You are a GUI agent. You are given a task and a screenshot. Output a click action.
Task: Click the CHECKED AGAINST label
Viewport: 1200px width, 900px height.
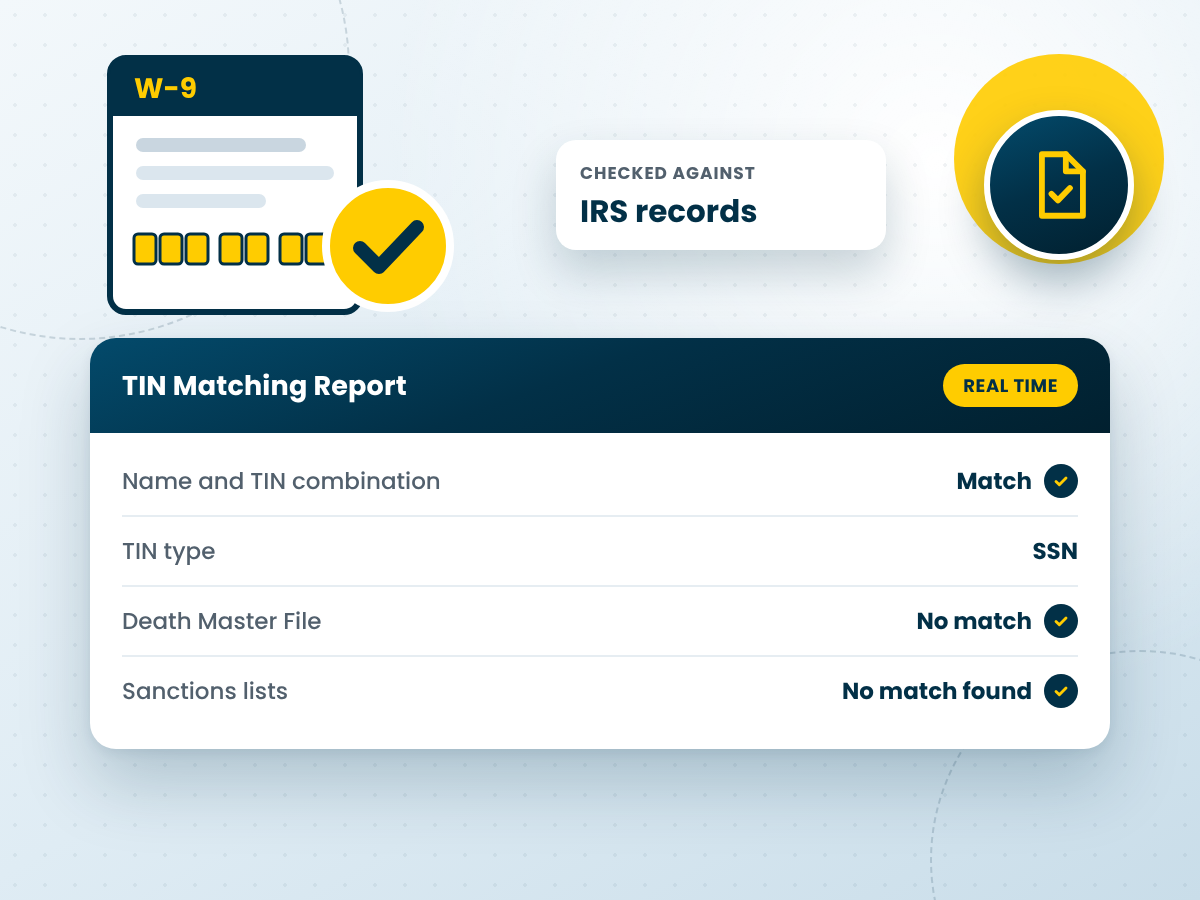pos(667,173)
